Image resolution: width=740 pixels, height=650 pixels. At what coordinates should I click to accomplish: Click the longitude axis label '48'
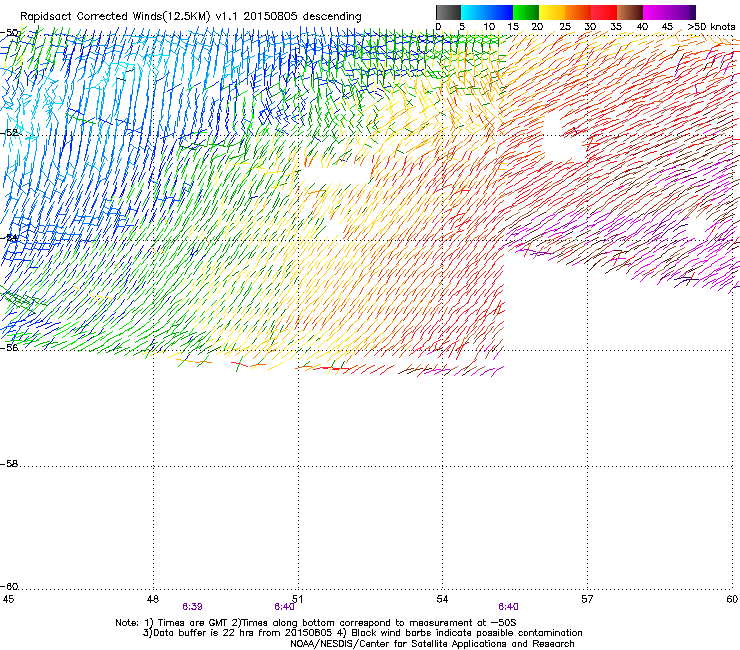click(153, 599)
